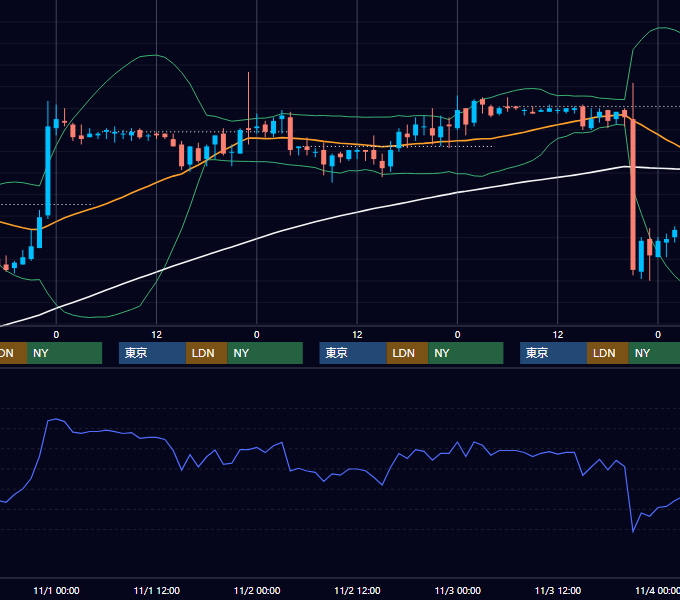Select the 東京 session block for 11/1
The height and width of the screenshot is (600, 680).
[152, 353]
